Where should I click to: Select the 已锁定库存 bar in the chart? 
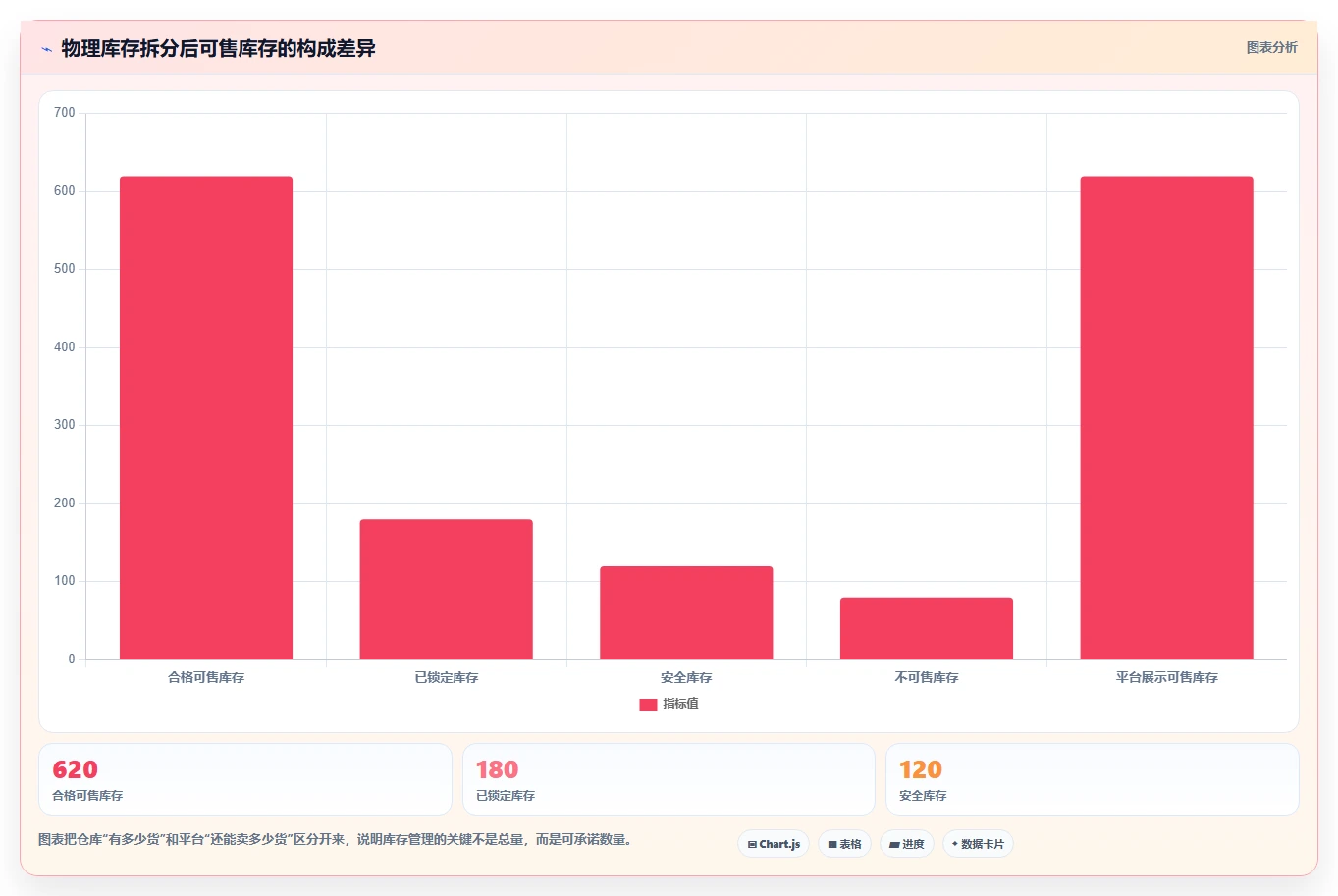pyautogui.click(x=447, y=589)
